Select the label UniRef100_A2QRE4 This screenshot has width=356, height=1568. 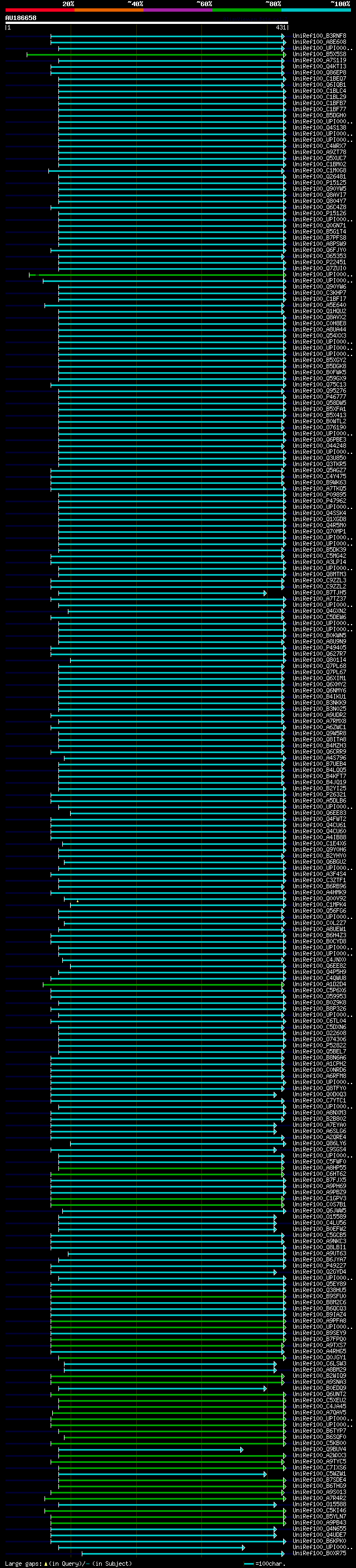click(x=319, y=1137)
